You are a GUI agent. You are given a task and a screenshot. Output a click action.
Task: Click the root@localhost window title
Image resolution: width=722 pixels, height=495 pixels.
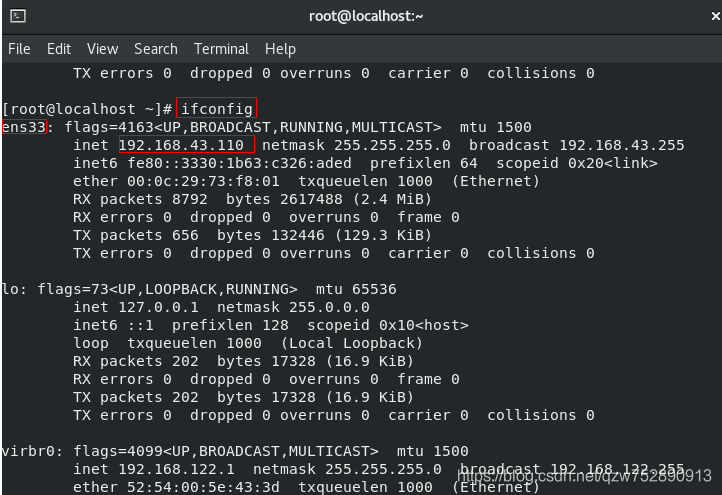(x=366, y=16)
